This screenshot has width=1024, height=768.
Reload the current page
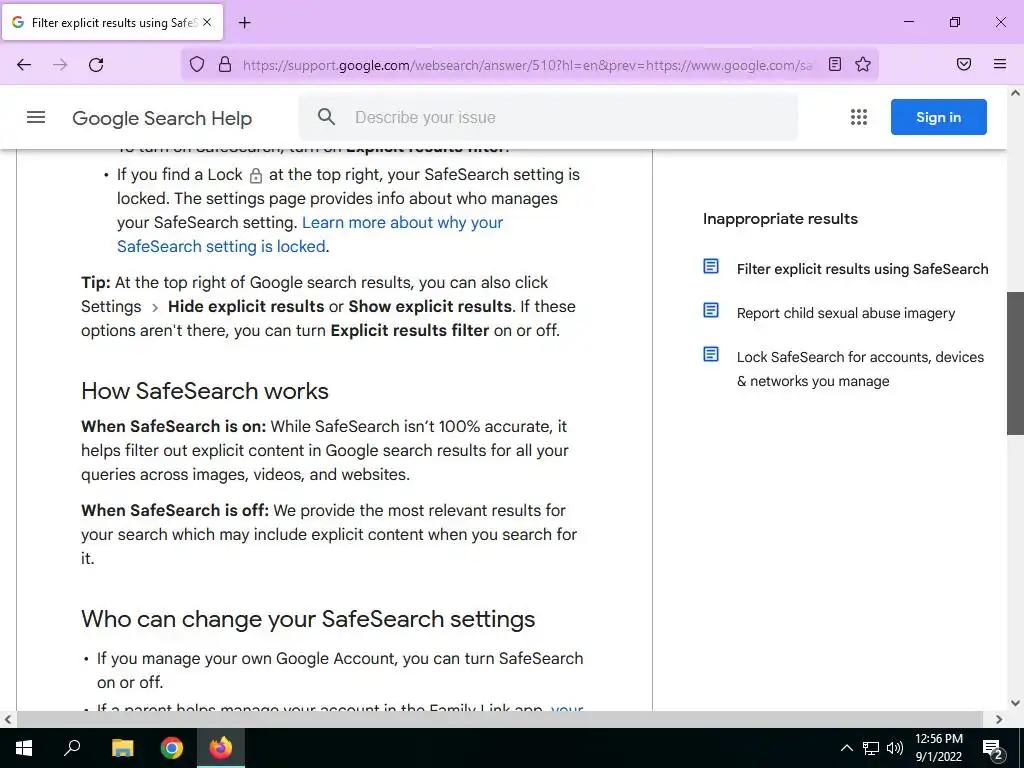pos(96,64)
